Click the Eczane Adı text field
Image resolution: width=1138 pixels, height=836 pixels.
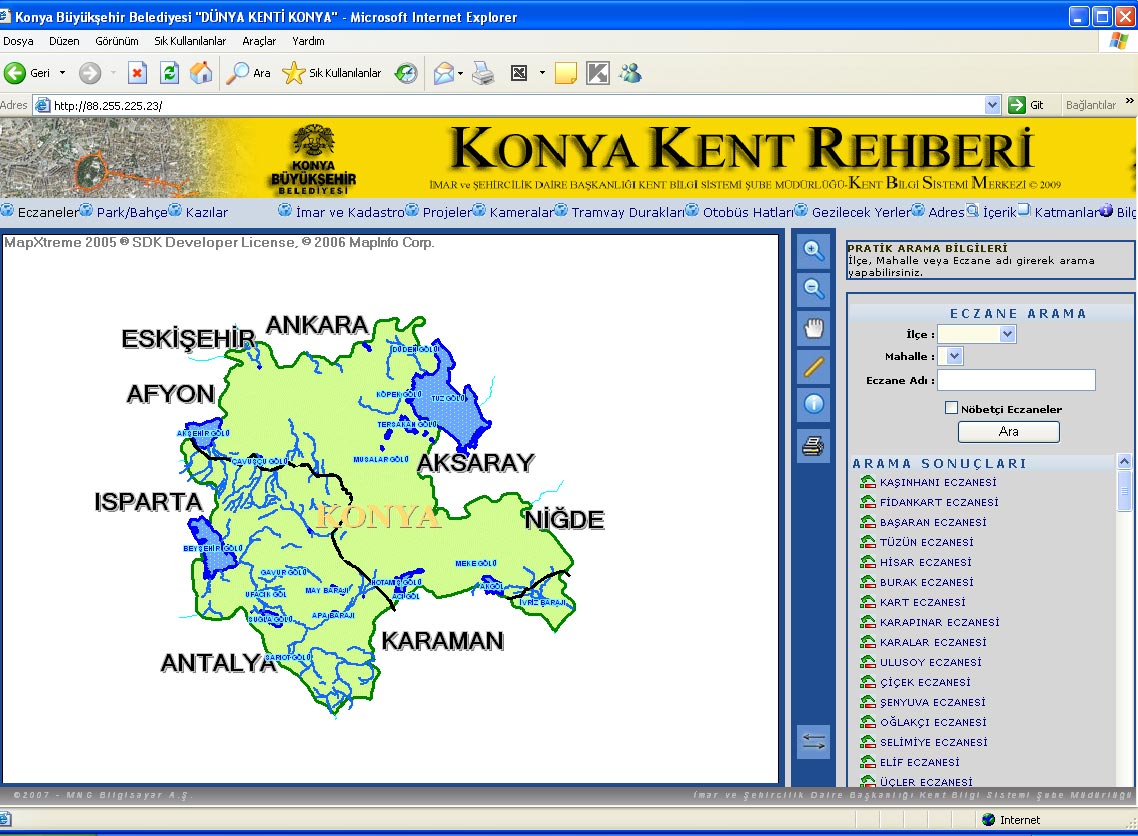click(1016, 380)
